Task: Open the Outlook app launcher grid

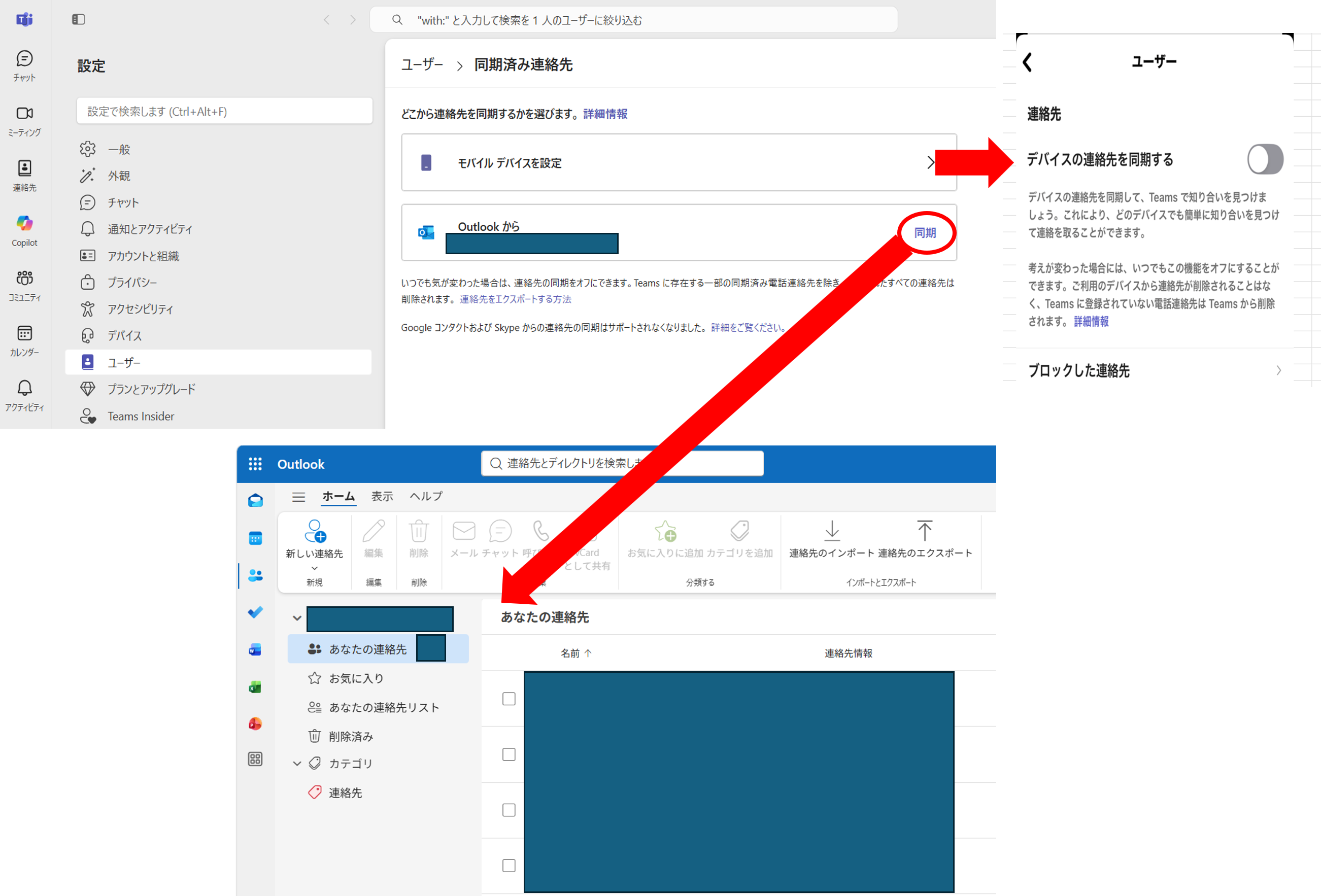Action: pyautogui.click(x=255, y=464)
